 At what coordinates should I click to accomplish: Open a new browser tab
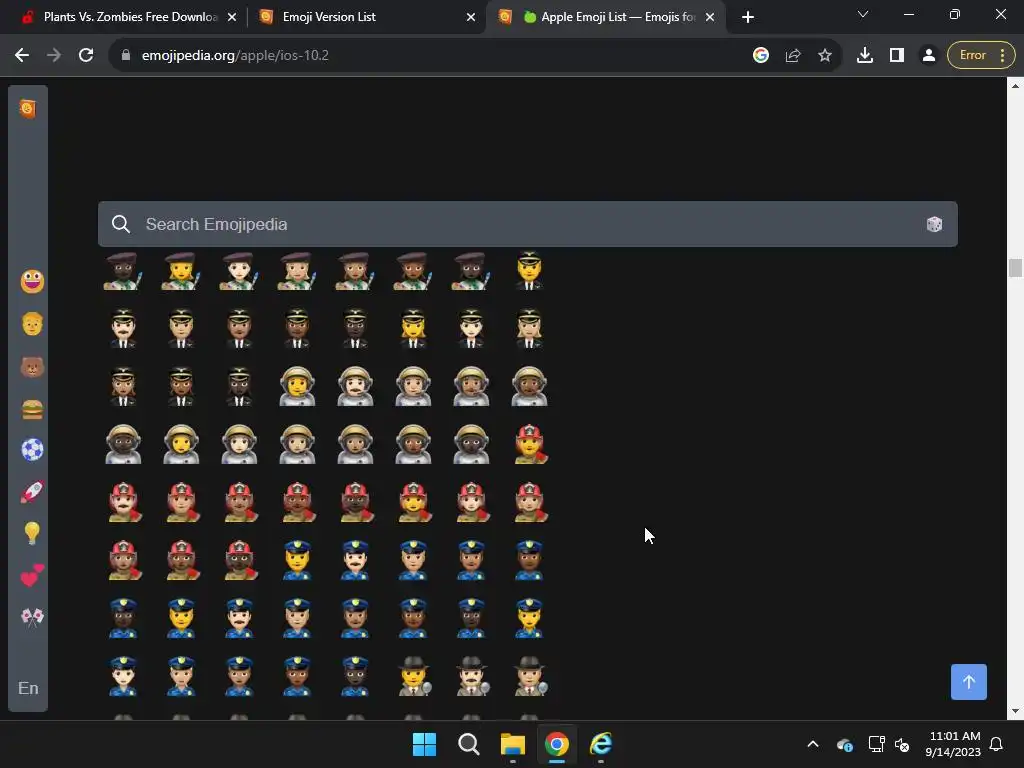click(748, 17)
